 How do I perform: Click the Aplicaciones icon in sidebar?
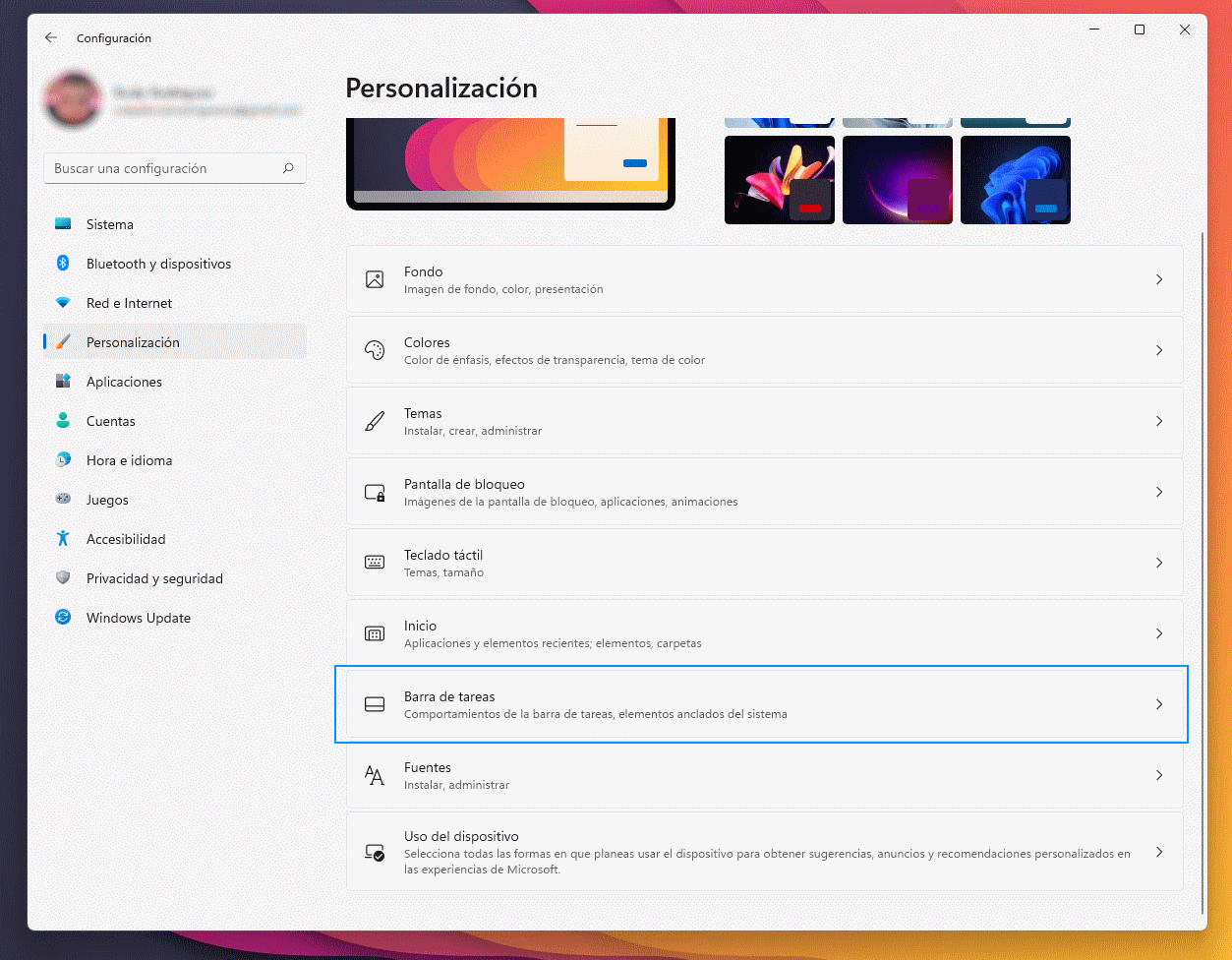63,382
